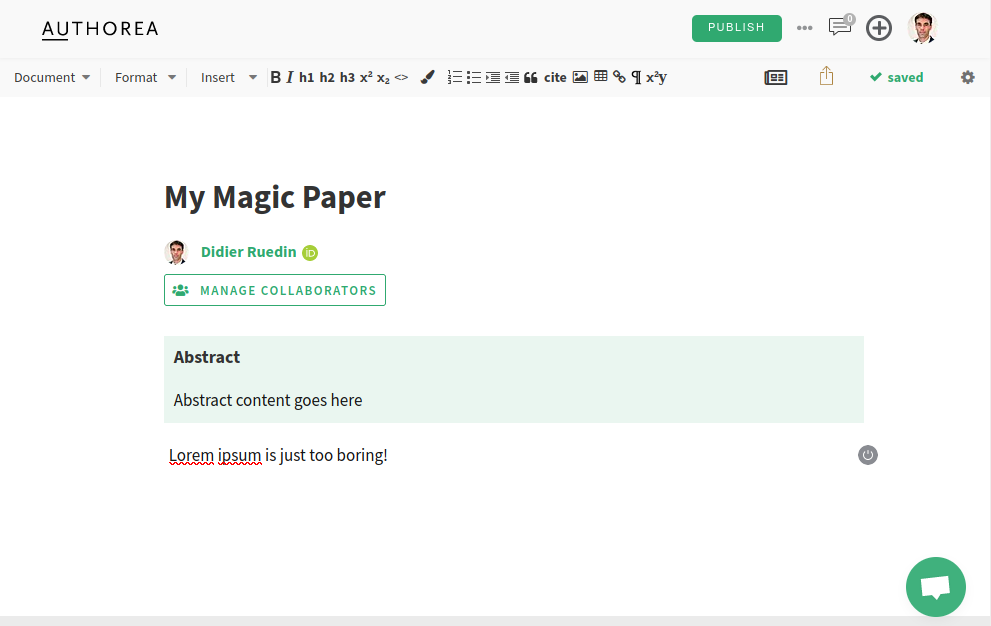Click into the Abstract content text
This screenshot has height=626, width=991.
point(268,400)
